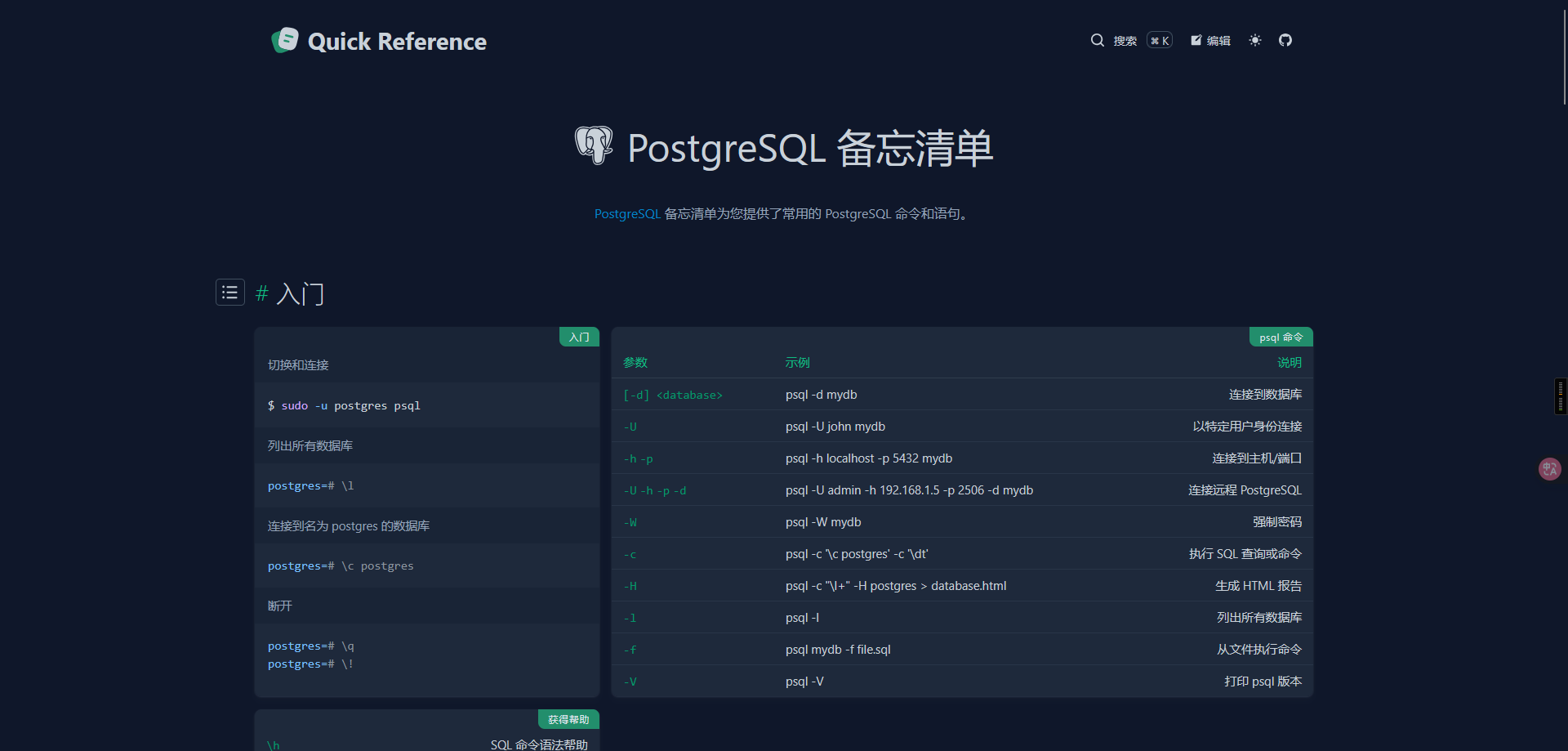Open the 搜索 search box
Screen dimensions: 1568x751
tap(1131, 40)
